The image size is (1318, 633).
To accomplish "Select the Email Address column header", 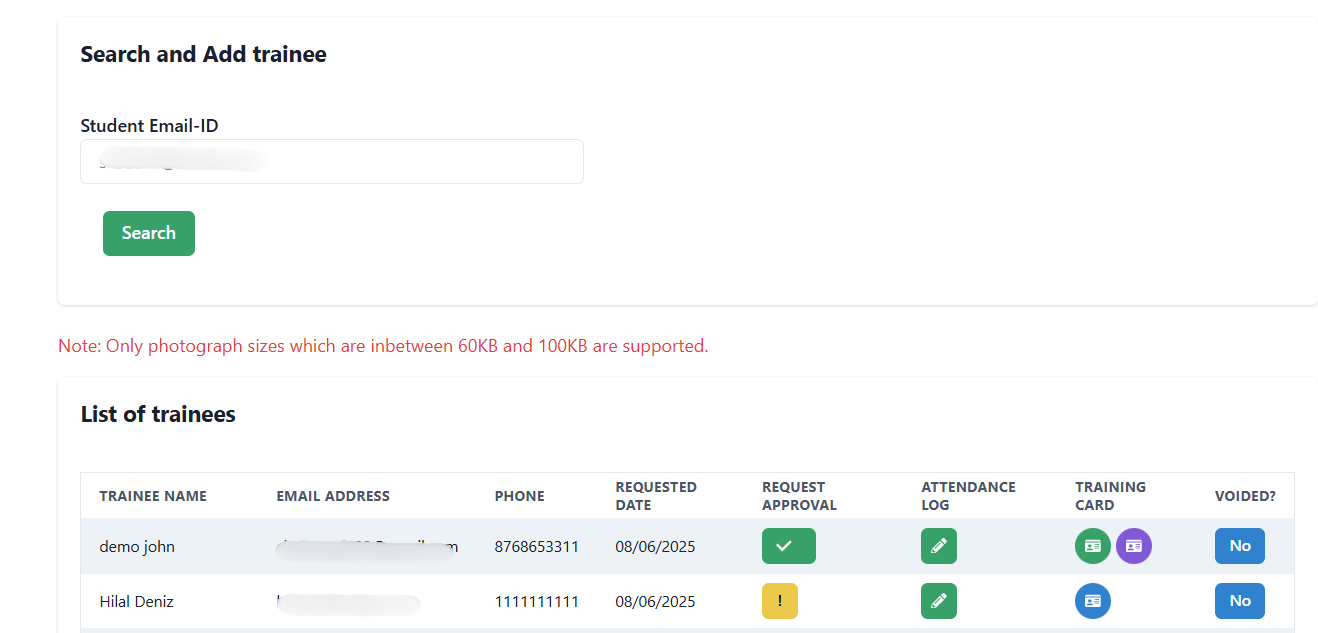I will click(333, 496).
